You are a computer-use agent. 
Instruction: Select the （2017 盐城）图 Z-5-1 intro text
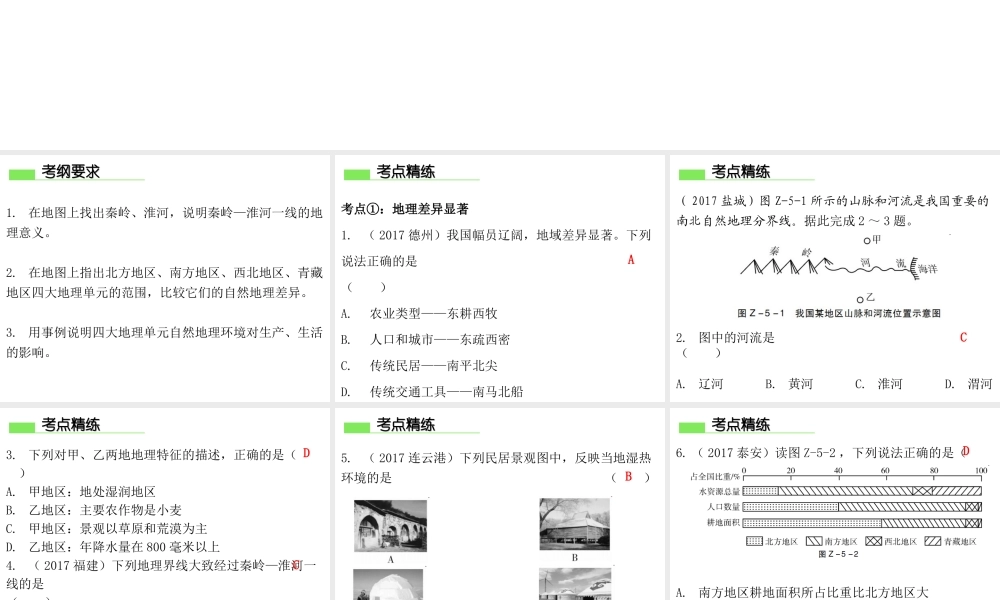(x=832, y=211)
